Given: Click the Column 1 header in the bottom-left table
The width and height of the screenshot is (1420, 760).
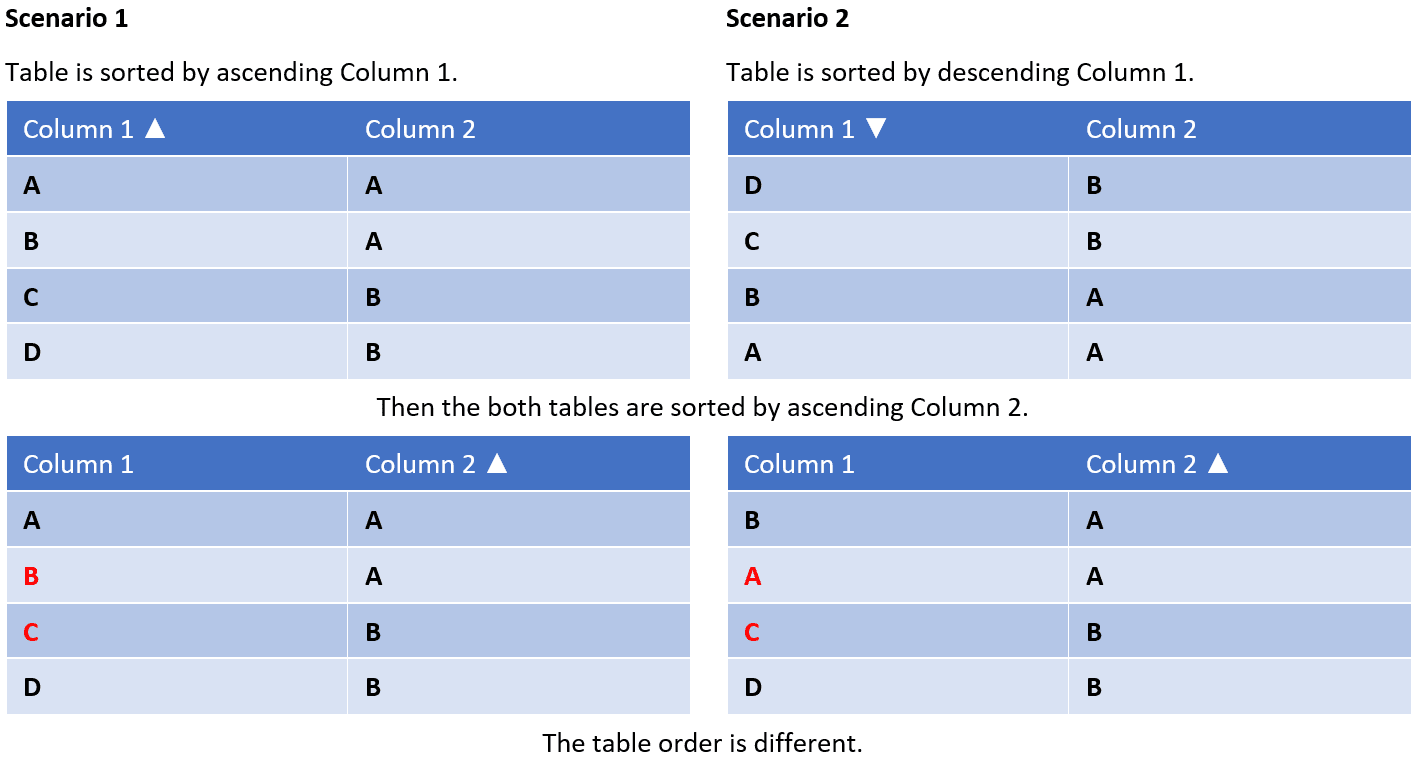Looking at the screenshot, I should tap(177, 463).
